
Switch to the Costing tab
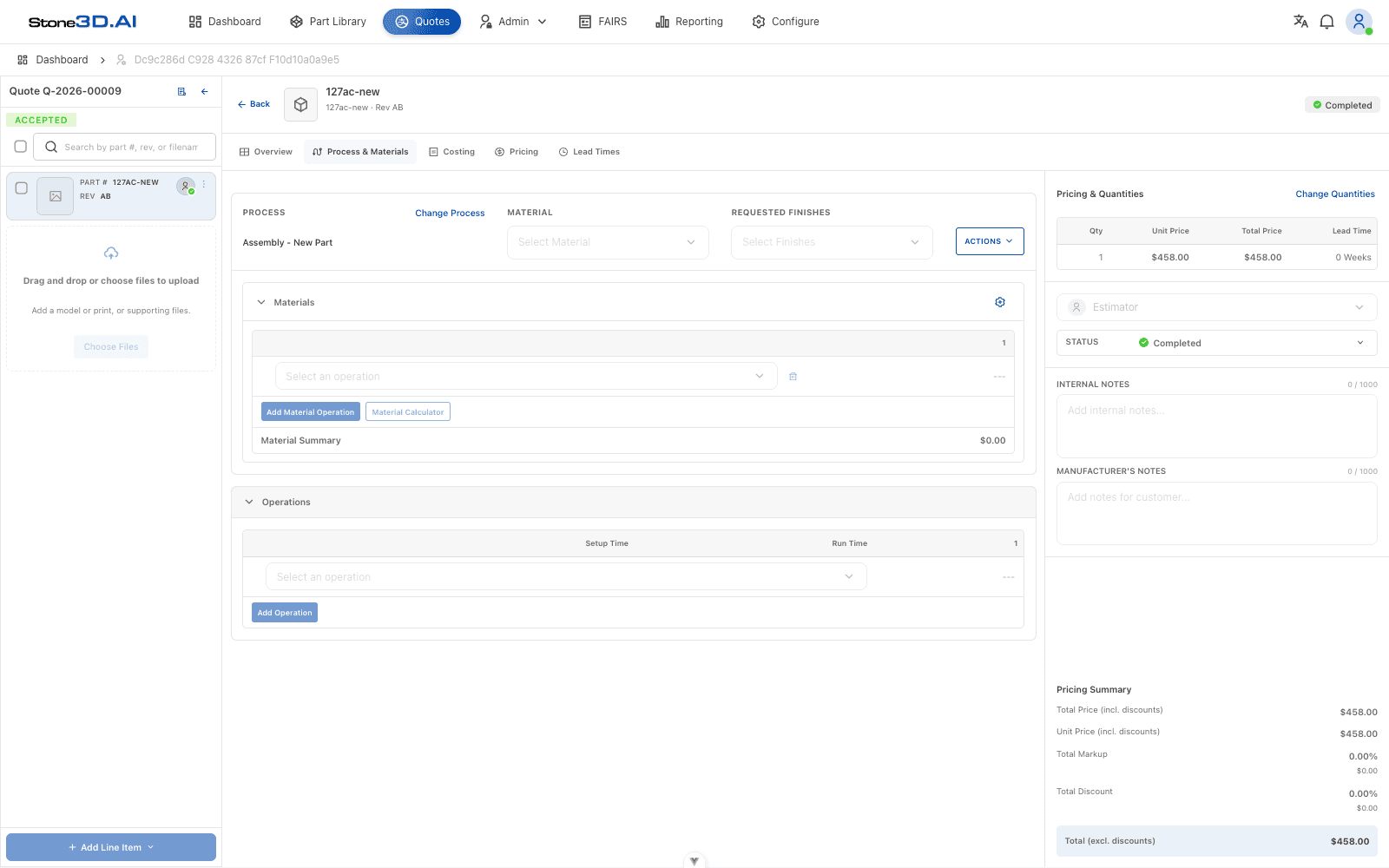click(451, 152)
